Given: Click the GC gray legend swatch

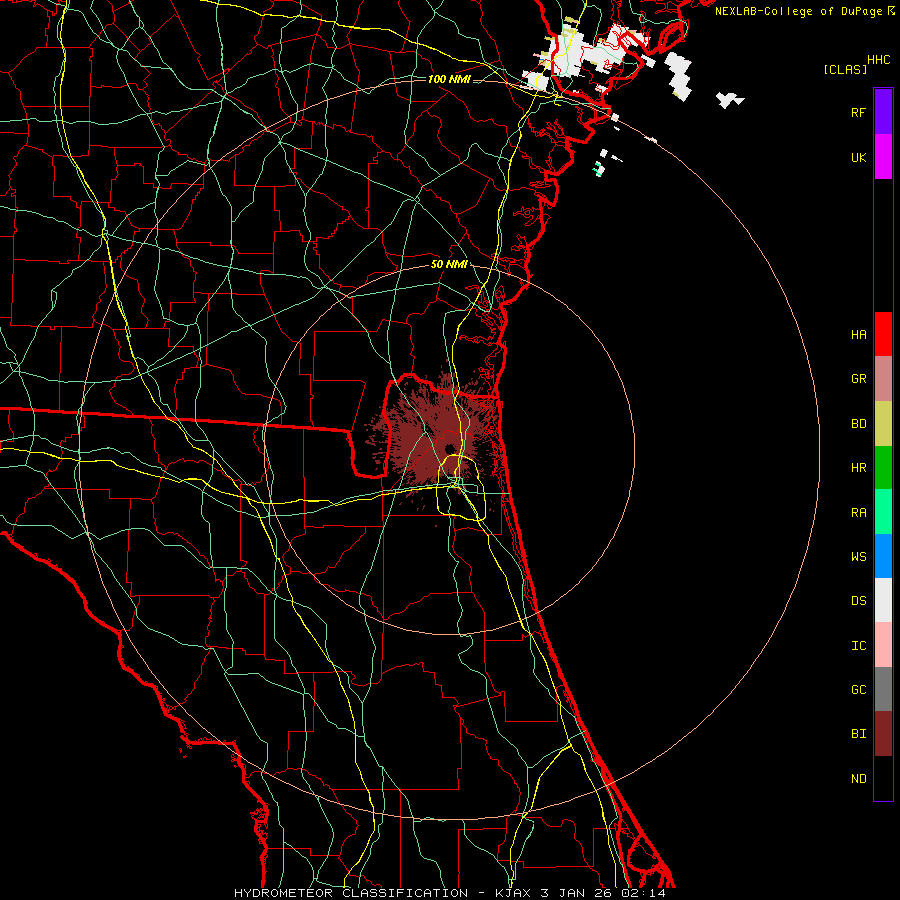Looking at the screenshot, I should click(x=883, y=689).
